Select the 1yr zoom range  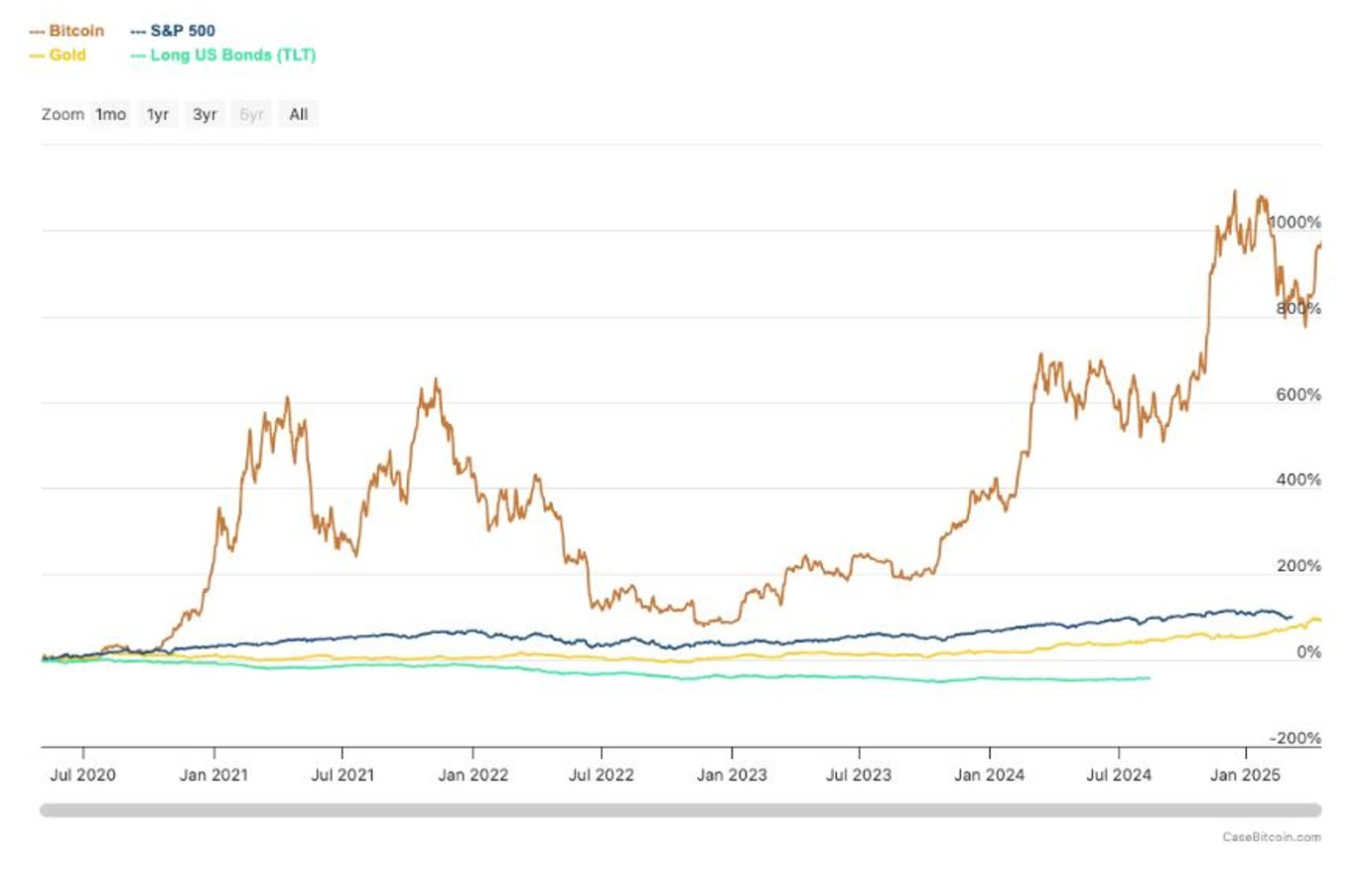click(x=158, y=115)
